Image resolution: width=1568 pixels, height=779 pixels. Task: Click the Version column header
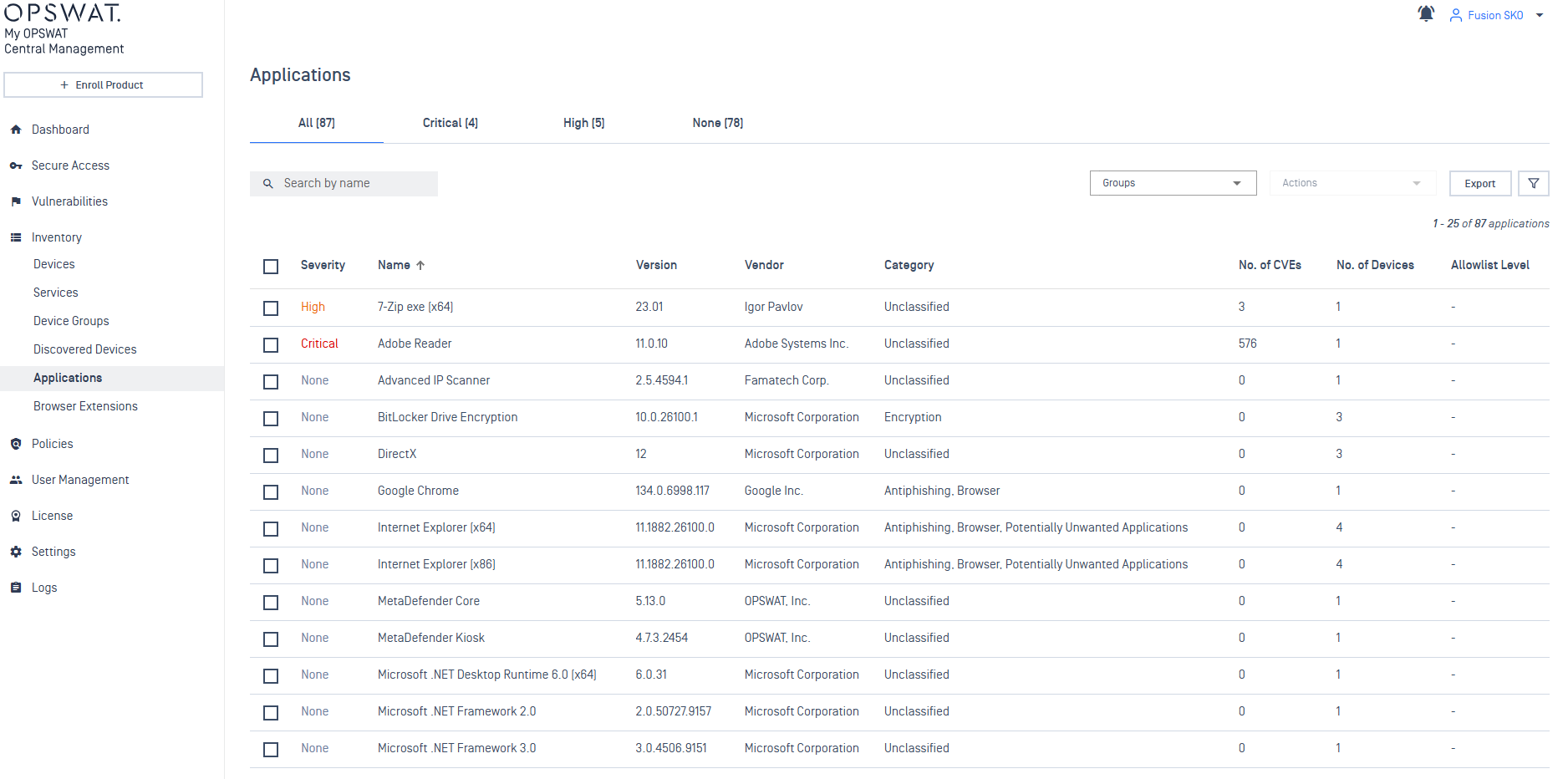point(656,265)
